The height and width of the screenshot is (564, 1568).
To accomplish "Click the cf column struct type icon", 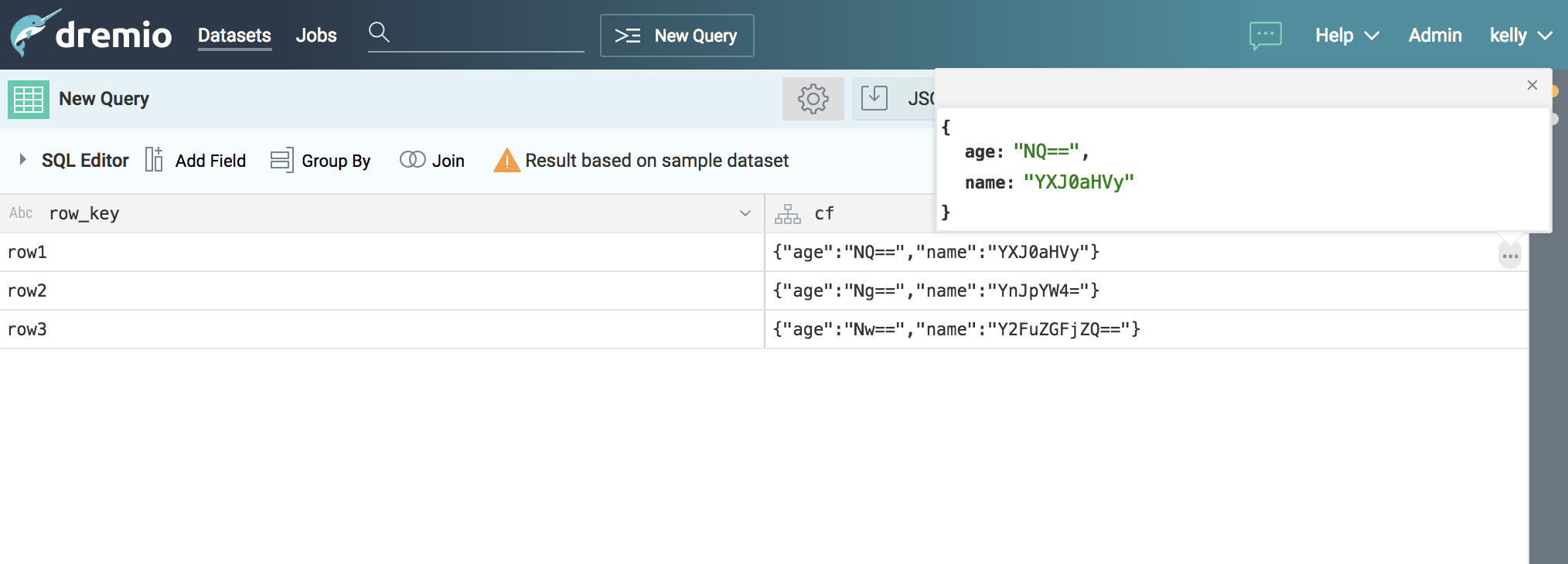I will (x=787, y=214).
